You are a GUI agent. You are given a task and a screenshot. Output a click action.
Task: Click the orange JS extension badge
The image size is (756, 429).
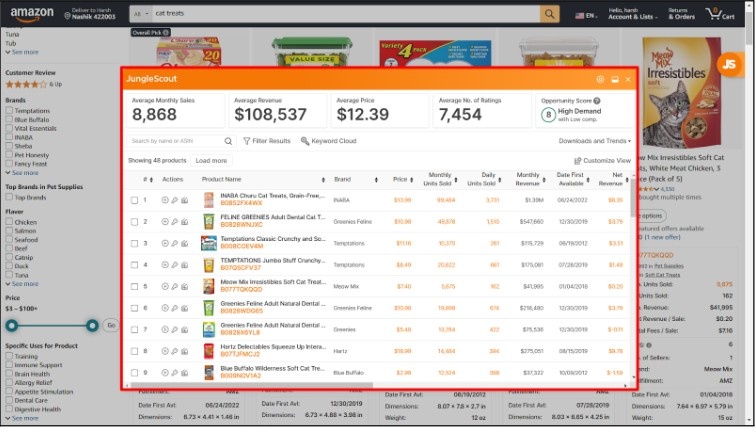729,64
